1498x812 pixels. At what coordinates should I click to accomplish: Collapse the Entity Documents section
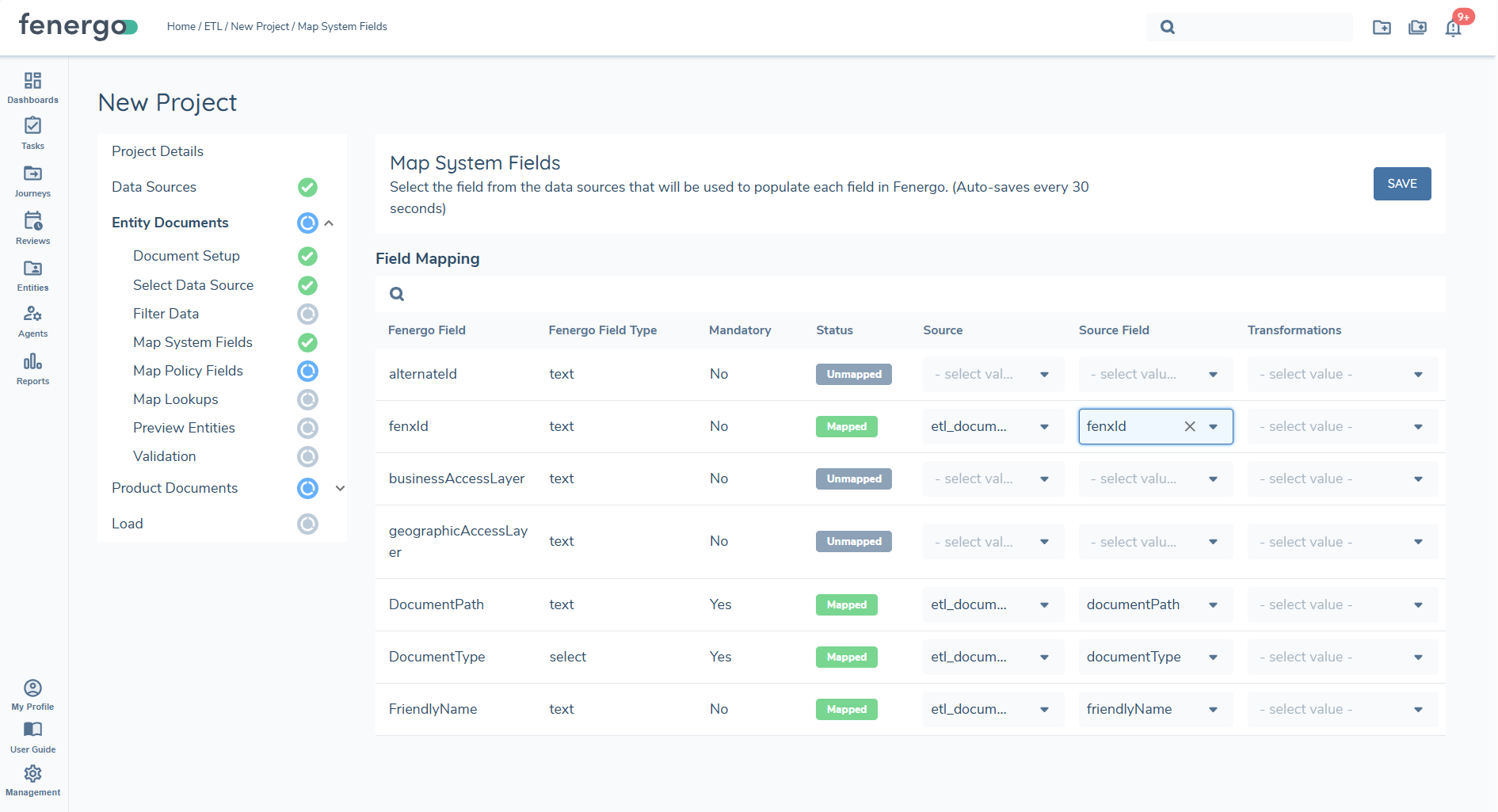329,223
